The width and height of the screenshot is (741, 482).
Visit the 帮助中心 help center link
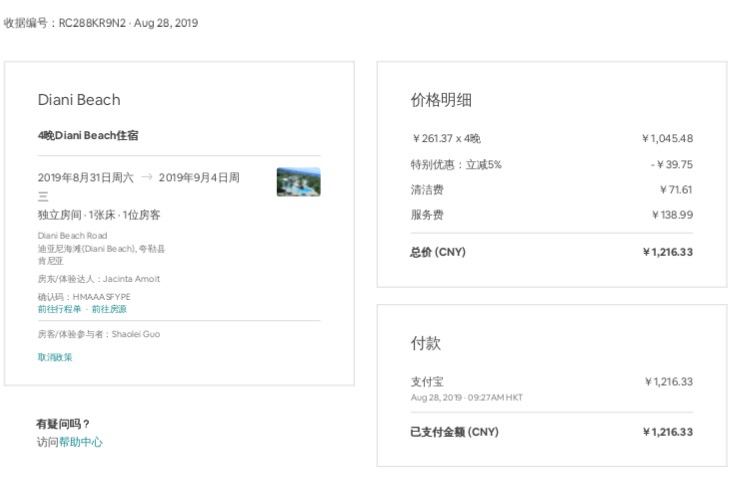[80, 442]
